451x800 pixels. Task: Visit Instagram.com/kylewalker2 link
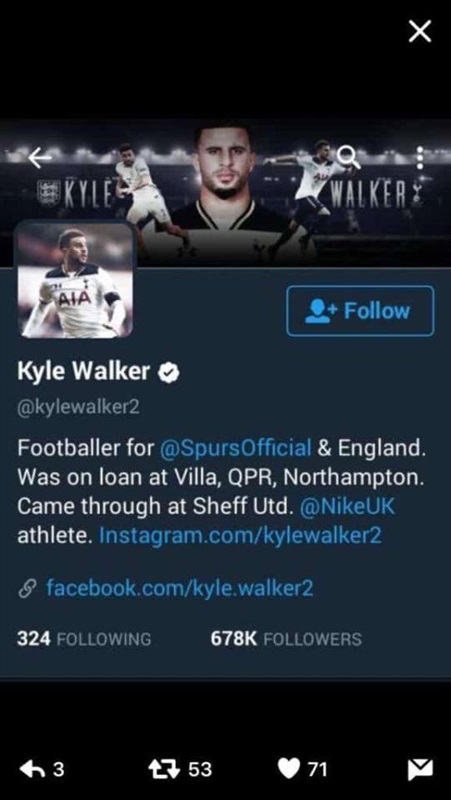coord(240,536)
